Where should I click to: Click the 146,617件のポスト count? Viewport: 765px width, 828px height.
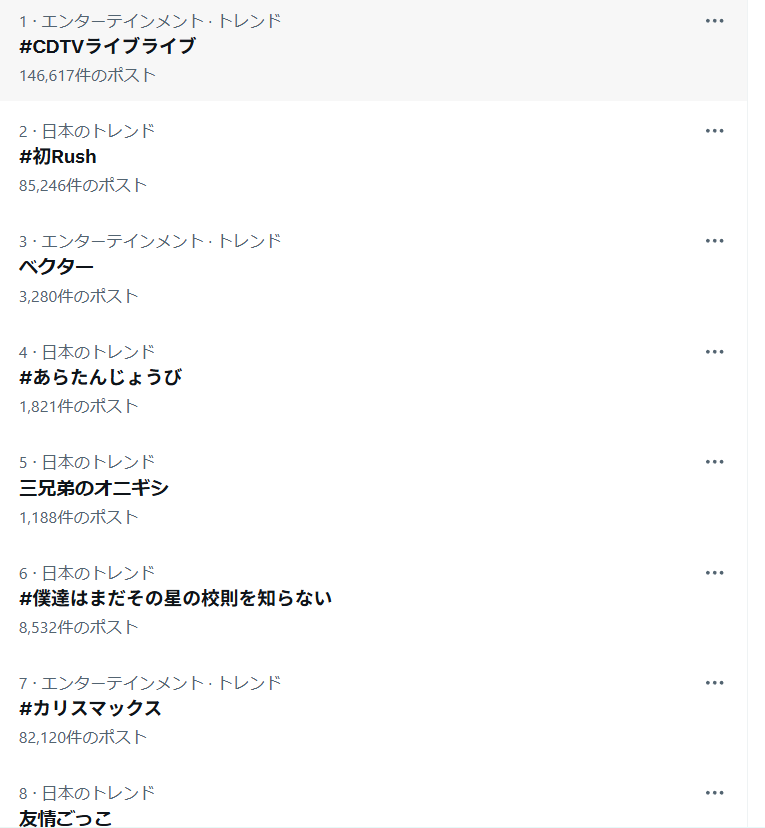(x=87, y=75)
